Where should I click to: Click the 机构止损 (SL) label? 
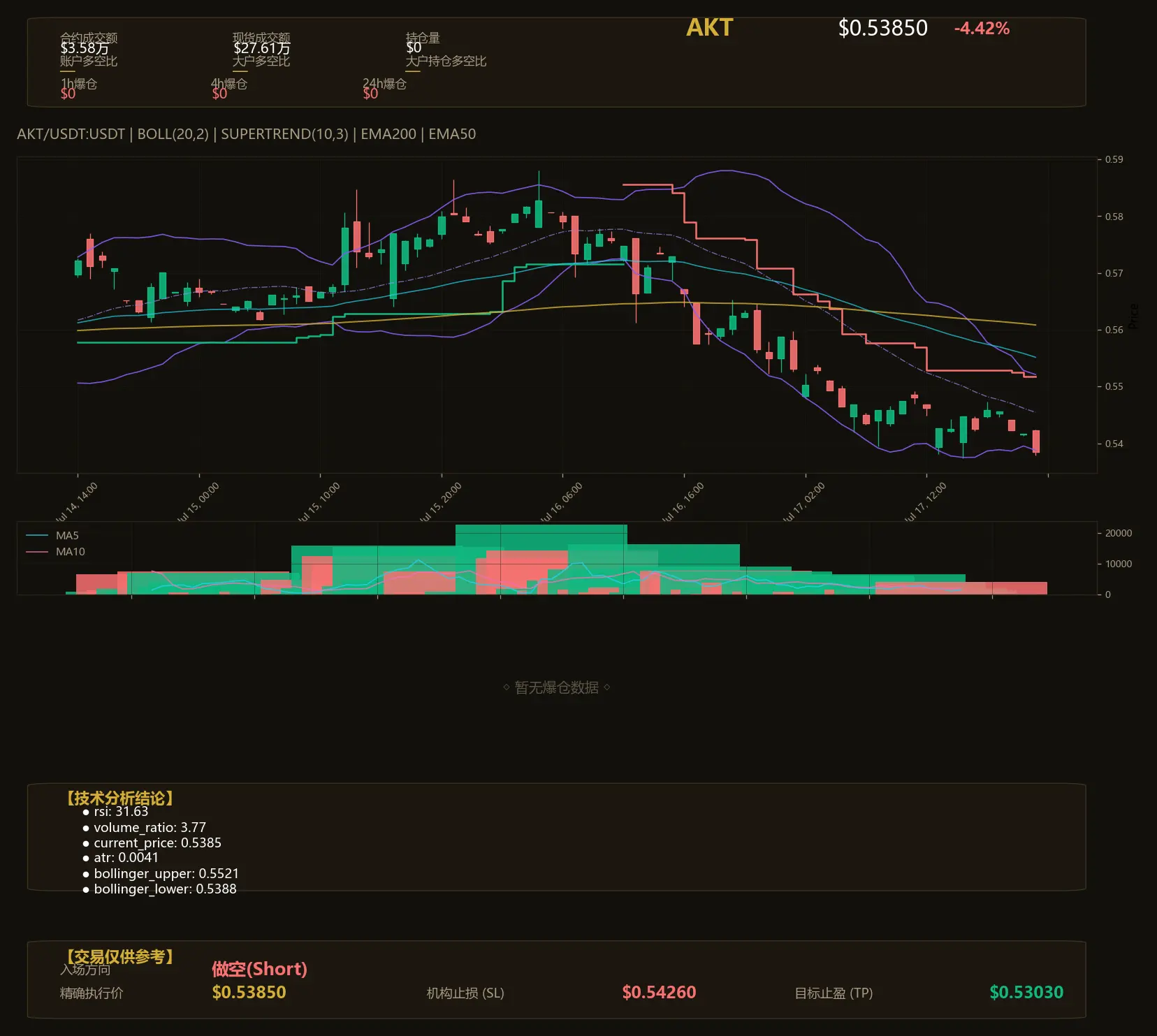click(x=465, y=993)
